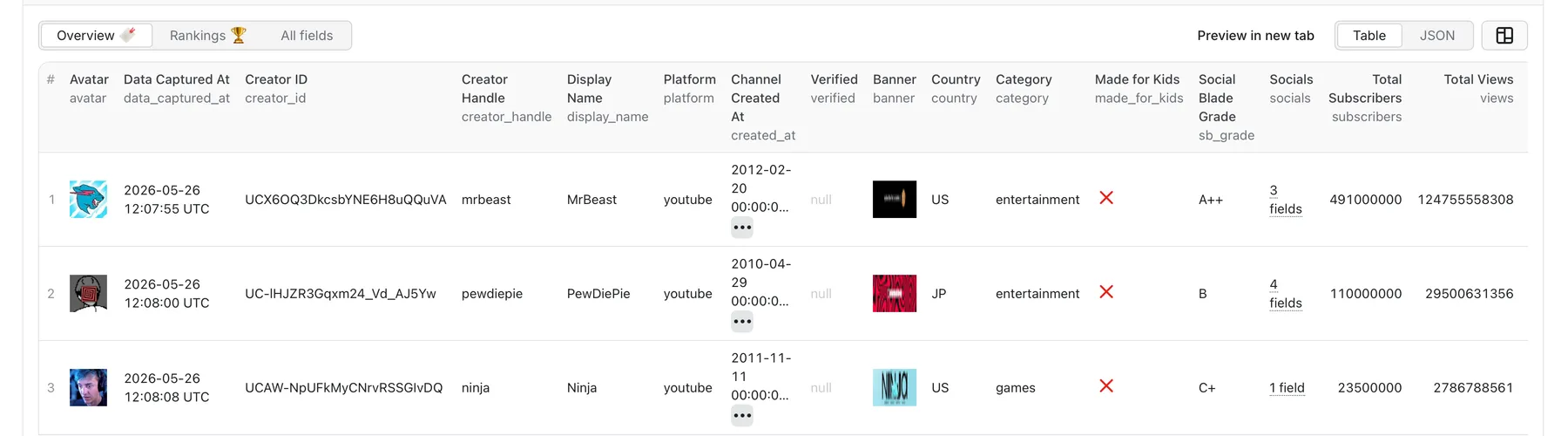Open MrBeast 3 fields socials
1568x436 pixels.
point(1286,199)
